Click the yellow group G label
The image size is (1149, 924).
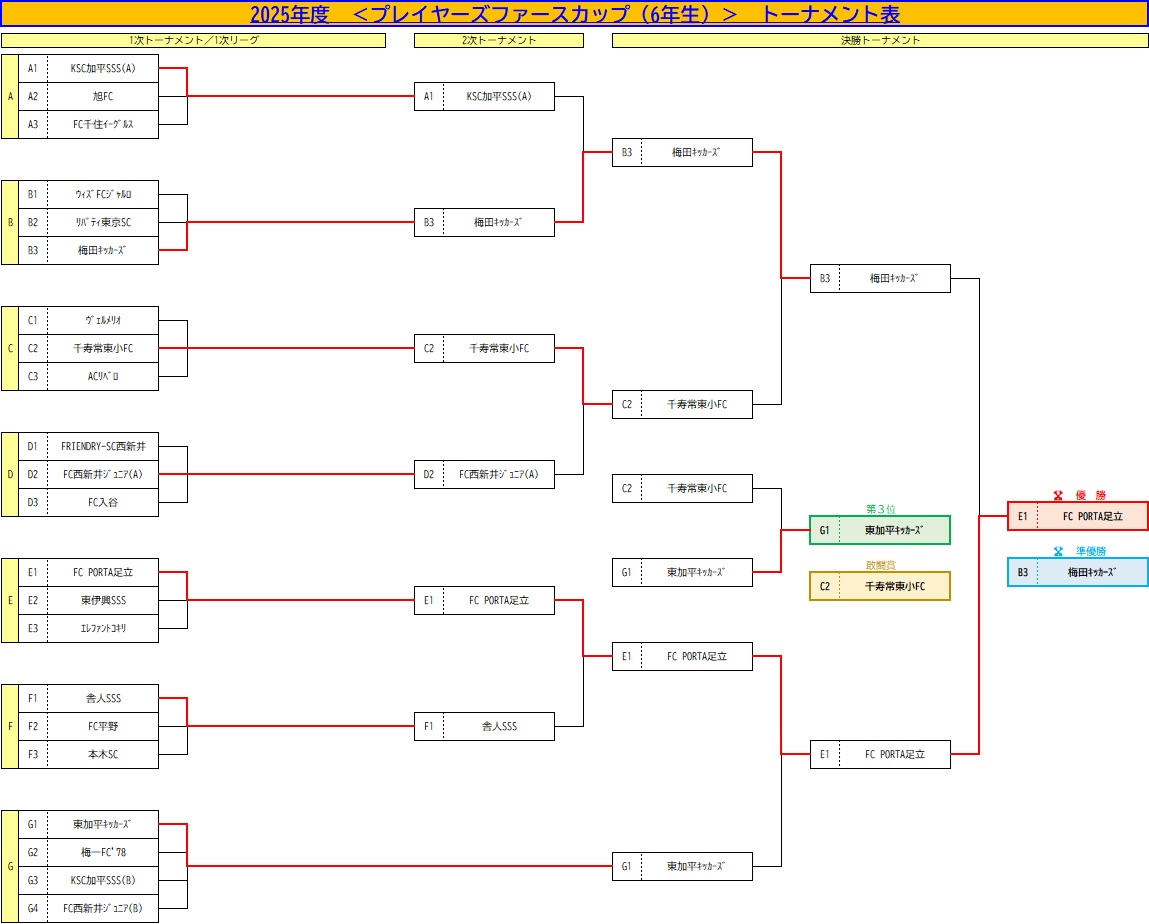[x=10, y=866]
